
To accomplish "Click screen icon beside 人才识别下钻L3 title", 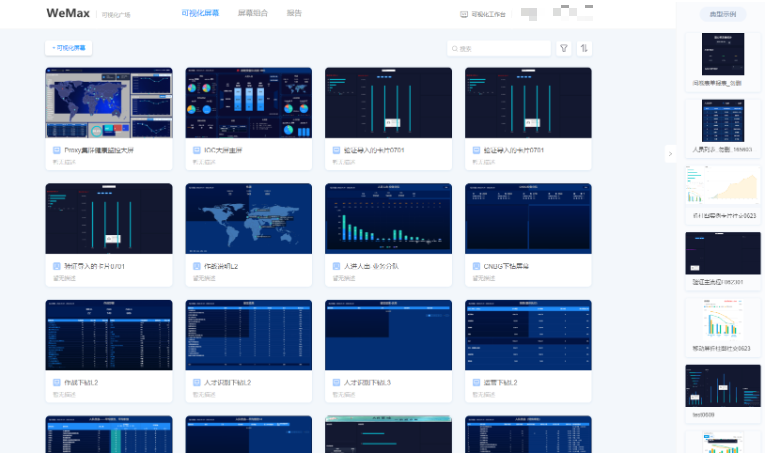I will (336, 383).
